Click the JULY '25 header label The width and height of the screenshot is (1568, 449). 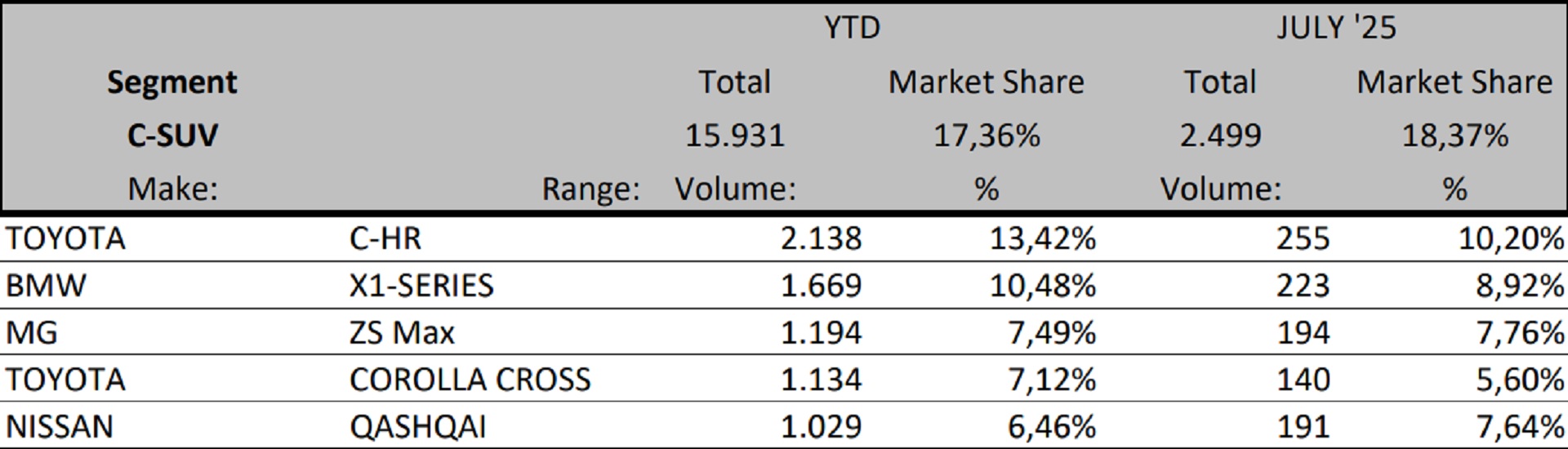coord(1336,28)
